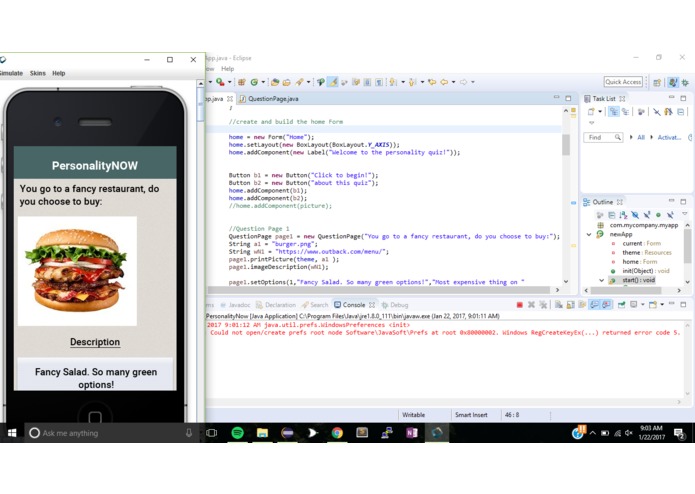Viewport: 695px width, 494px height.
Task: Click the Next Annotation toolbar icon
Action: point(393,82)
